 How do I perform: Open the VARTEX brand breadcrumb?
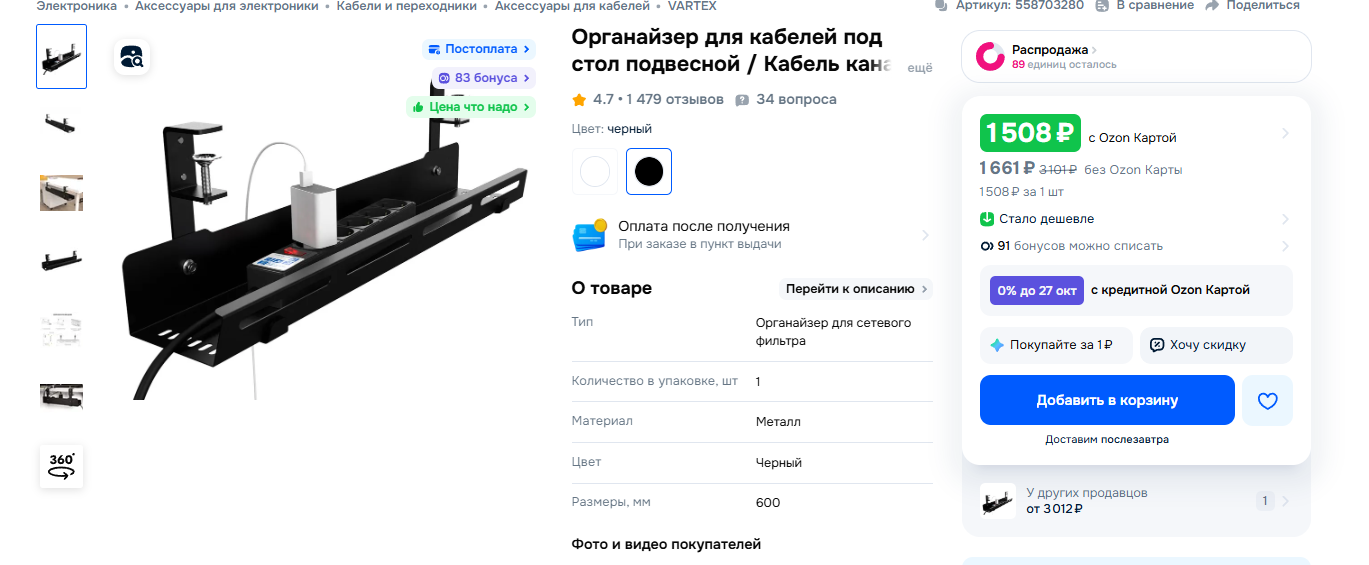[x=692, y=6]
